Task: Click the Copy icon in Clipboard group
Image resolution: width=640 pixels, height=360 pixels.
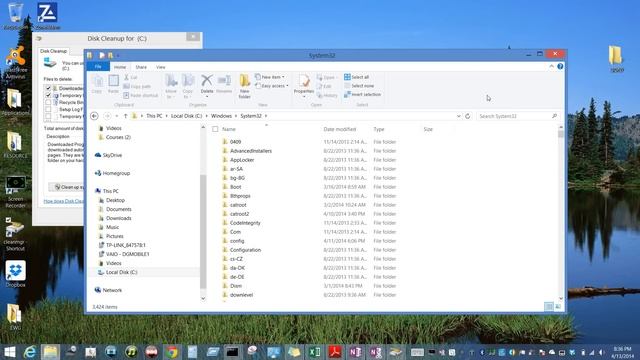Action: click(x=98, y=81)
